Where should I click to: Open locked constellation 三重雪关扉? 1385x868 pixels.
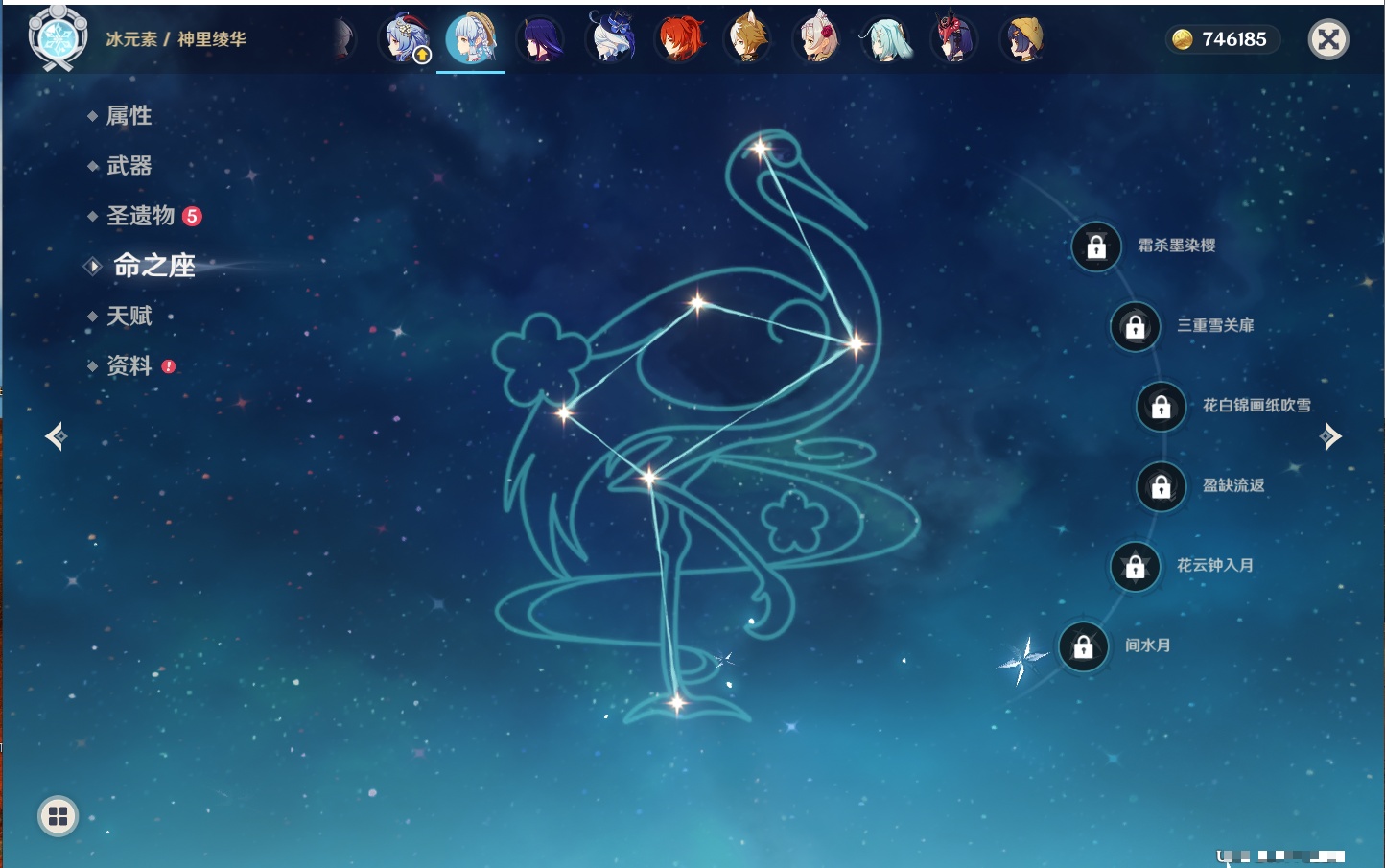(x=1136, y=326)
